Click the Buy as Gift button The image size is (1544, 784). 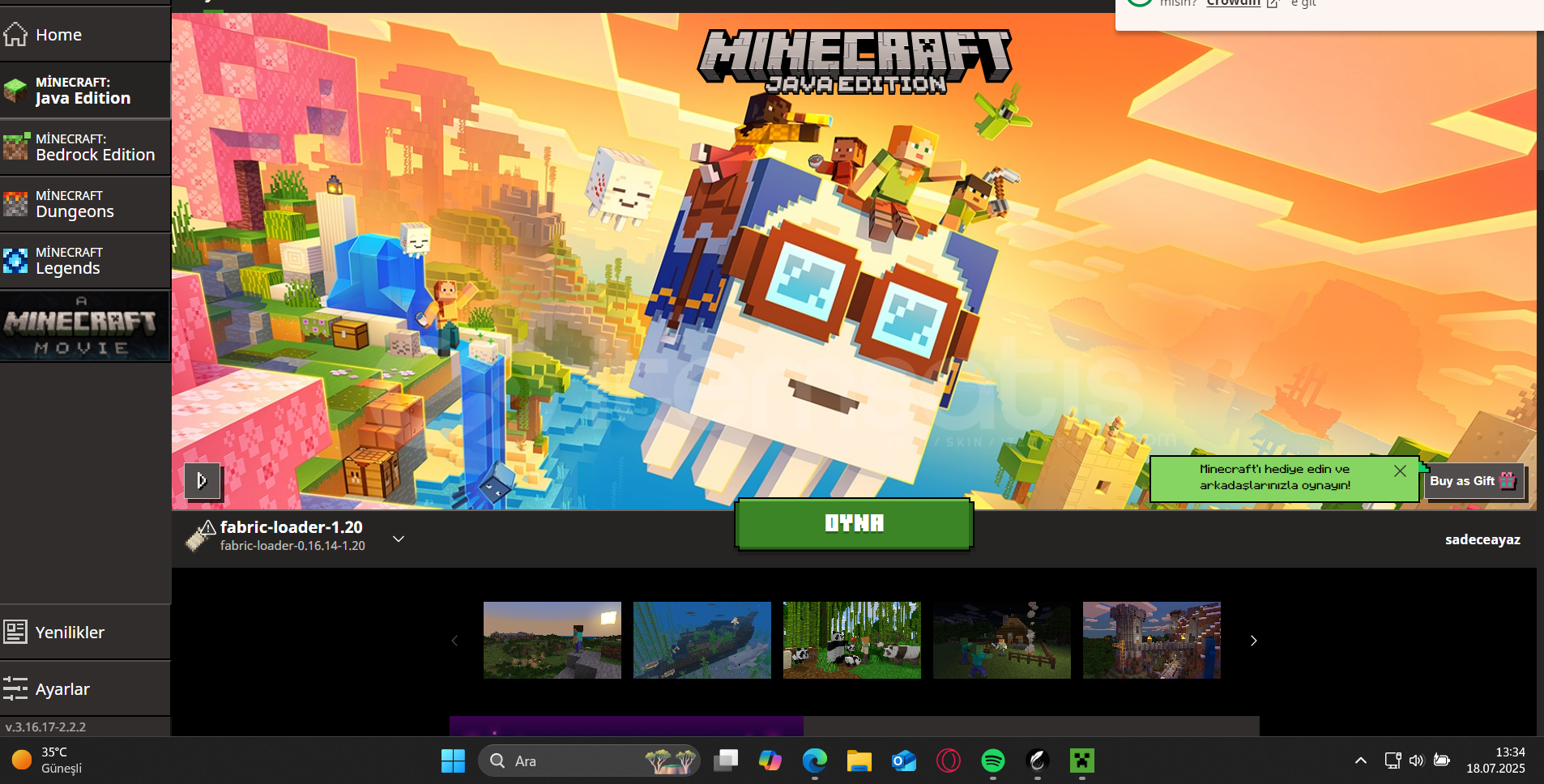point(1474,481)
